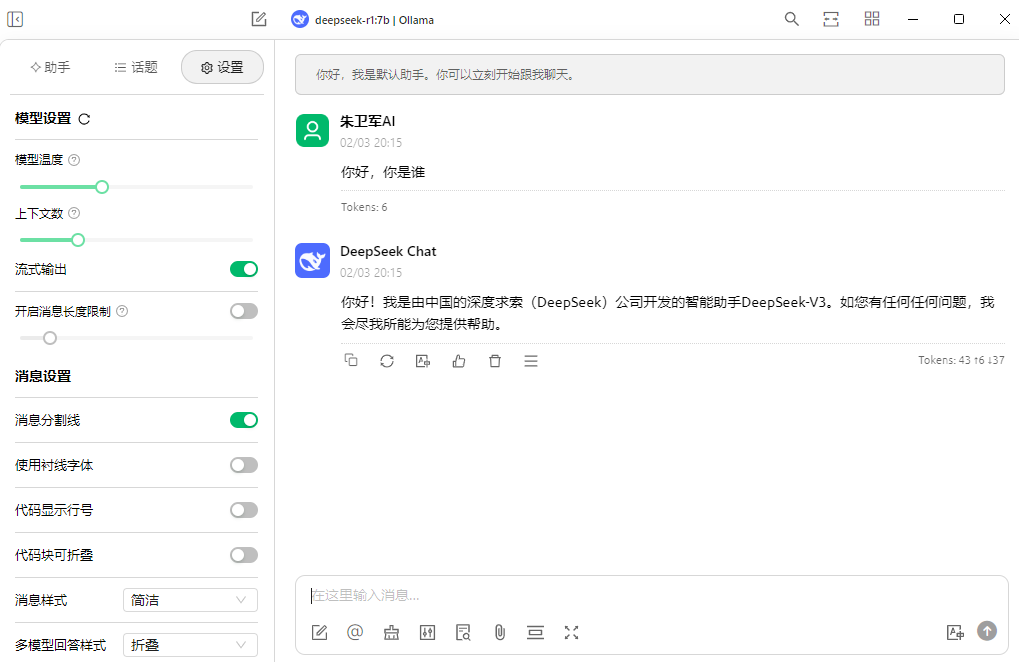Click the Tokens: 6 label
Viewport: 1019px width, 662px height.
364,207
